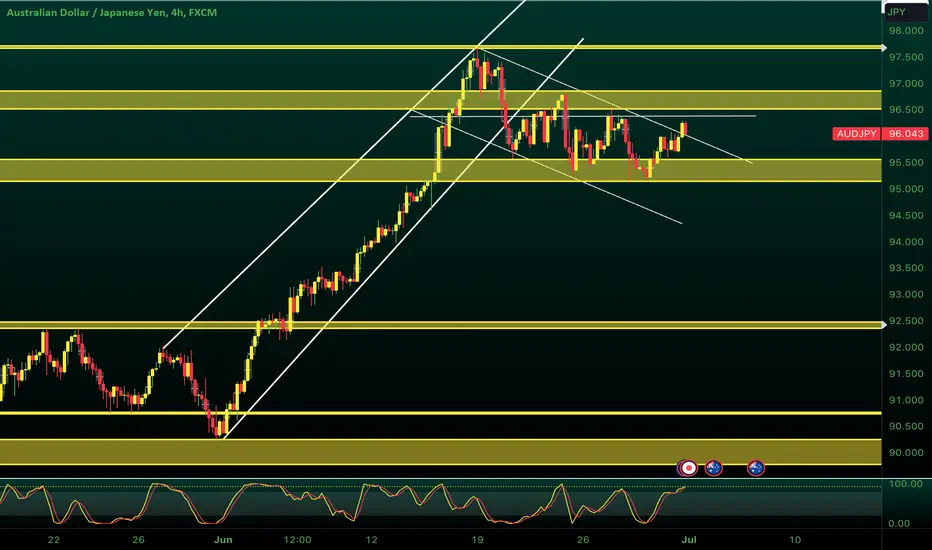Click the arrow marker on the 97.7 line
The height and width of the screenshot is (550, 932).
point(884,48)
